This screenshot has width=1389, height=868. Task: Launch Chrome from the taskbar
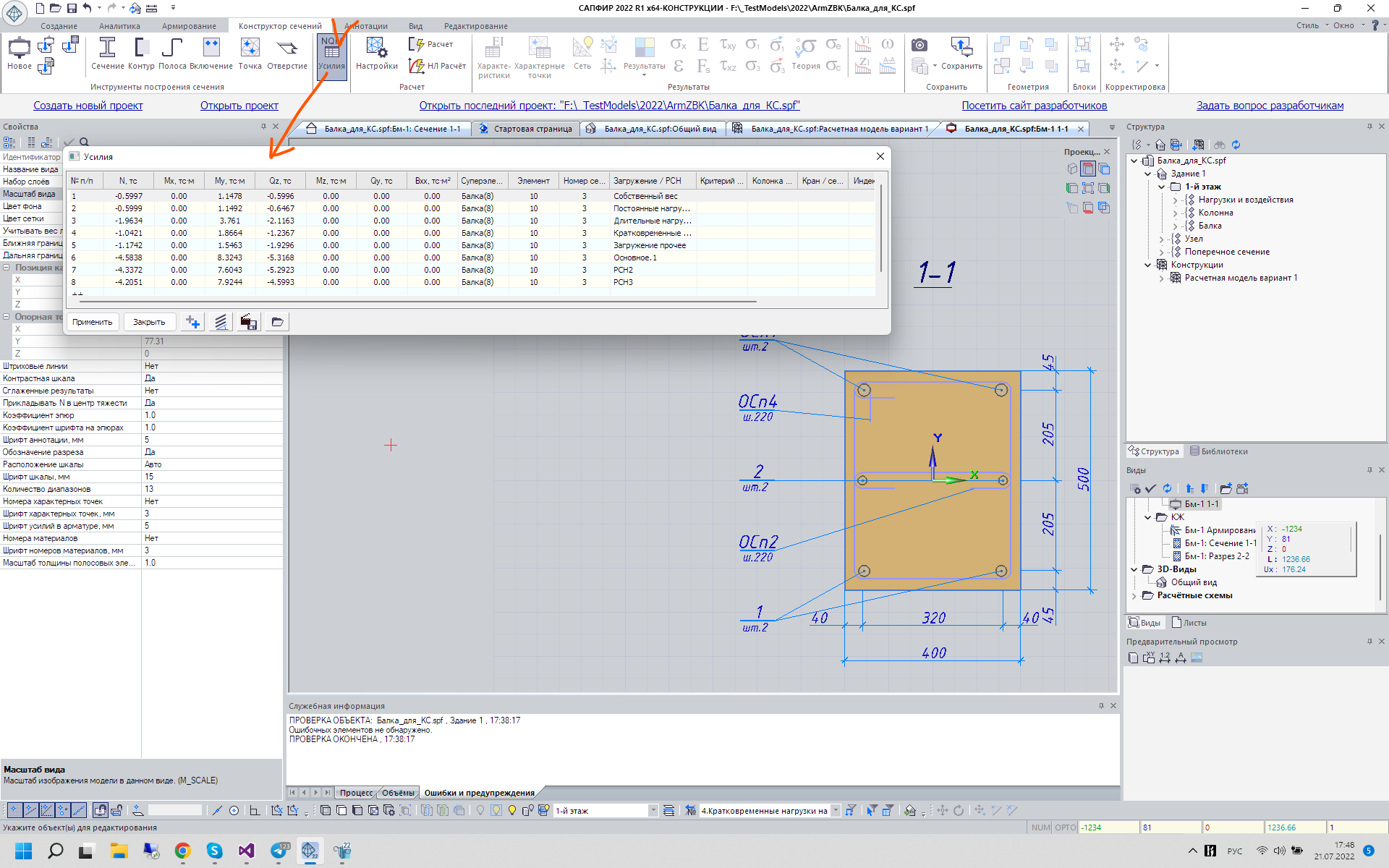tap(182, 851)
